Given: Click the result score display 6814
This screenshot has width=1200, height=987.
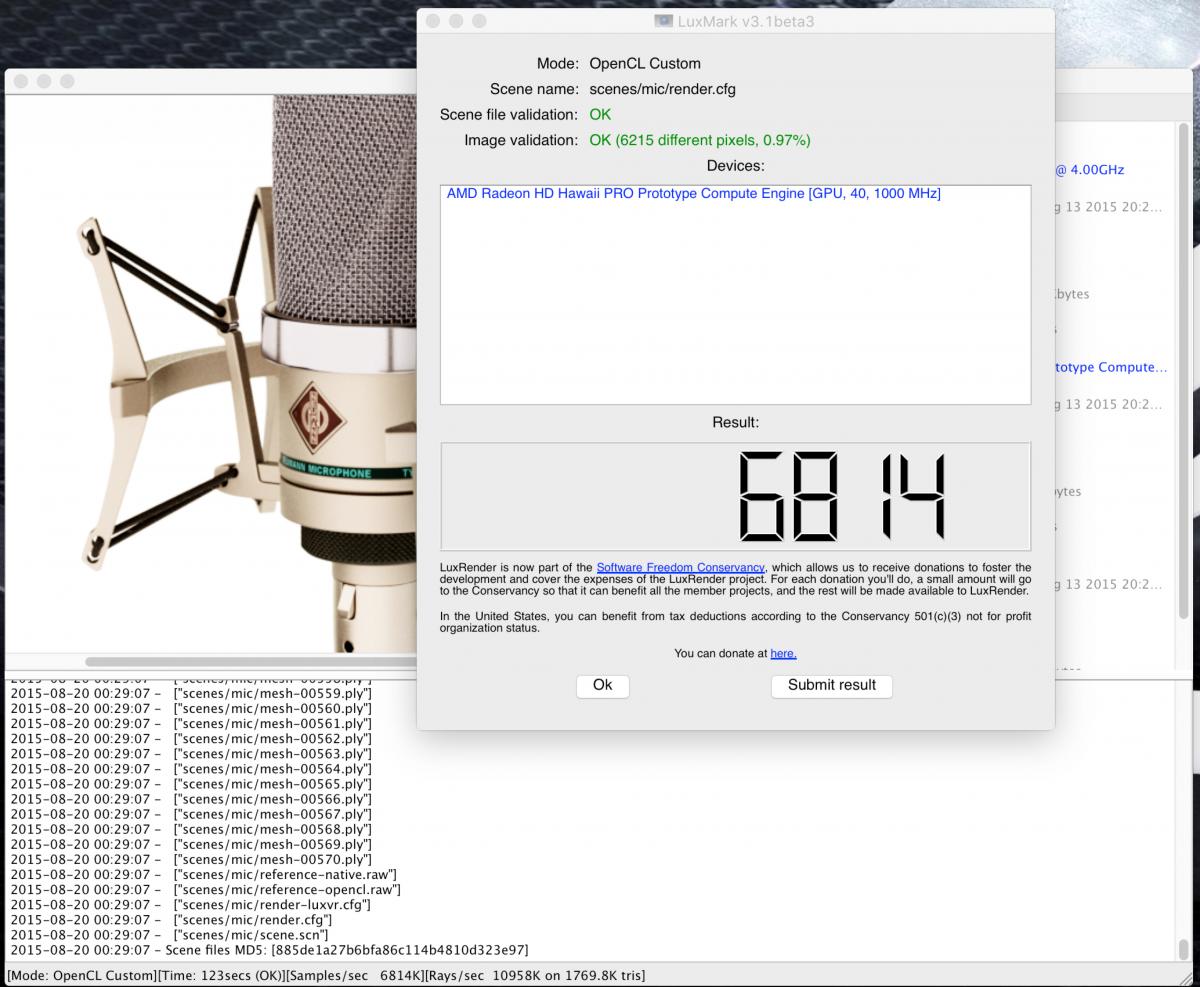Looking at the screenshot, I should click(735, 497).
